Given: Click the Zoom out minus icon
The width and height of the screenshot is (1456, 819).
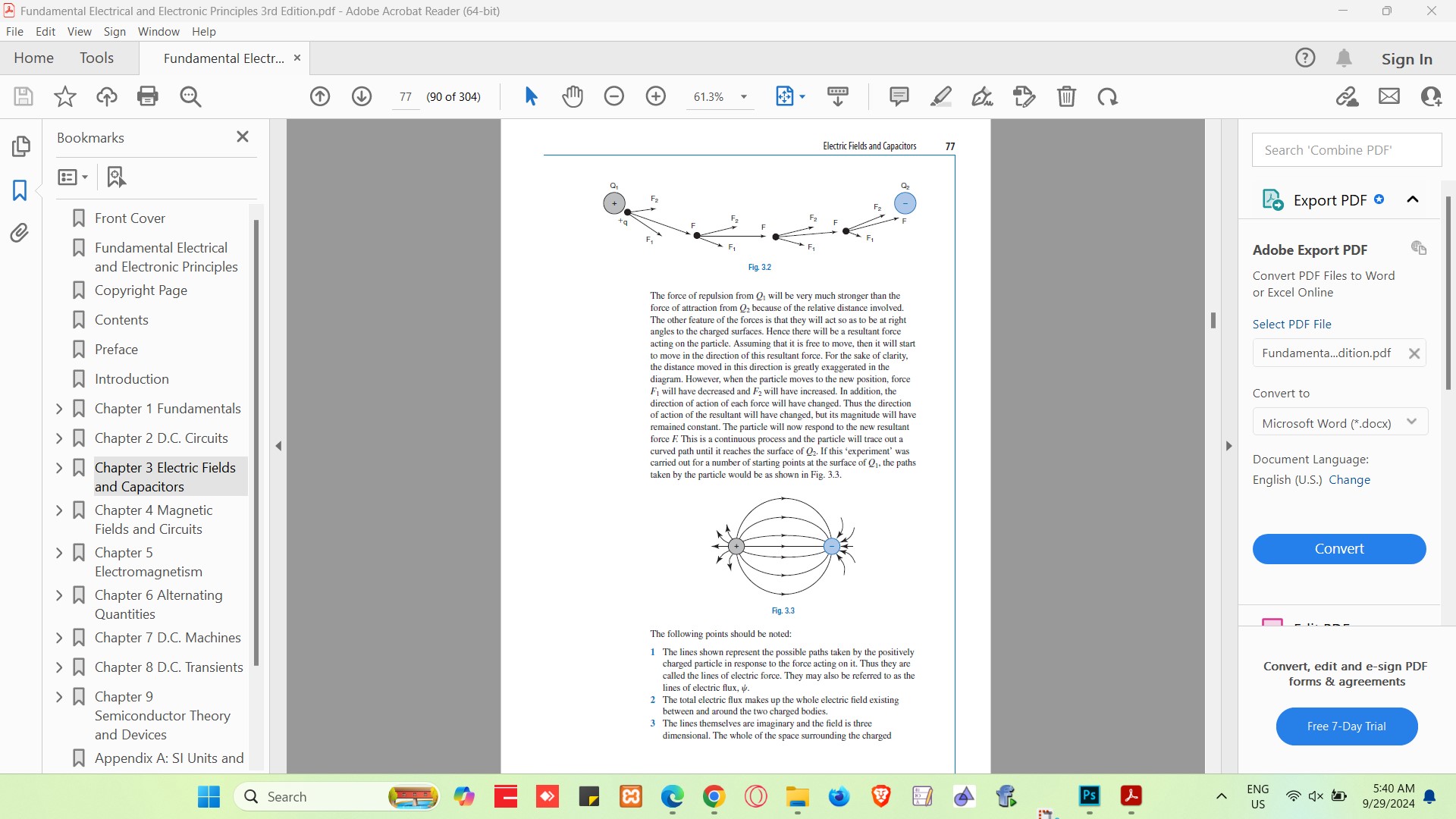Looking at the screenshot, I should pyautogui.click(x=614, y=96).
